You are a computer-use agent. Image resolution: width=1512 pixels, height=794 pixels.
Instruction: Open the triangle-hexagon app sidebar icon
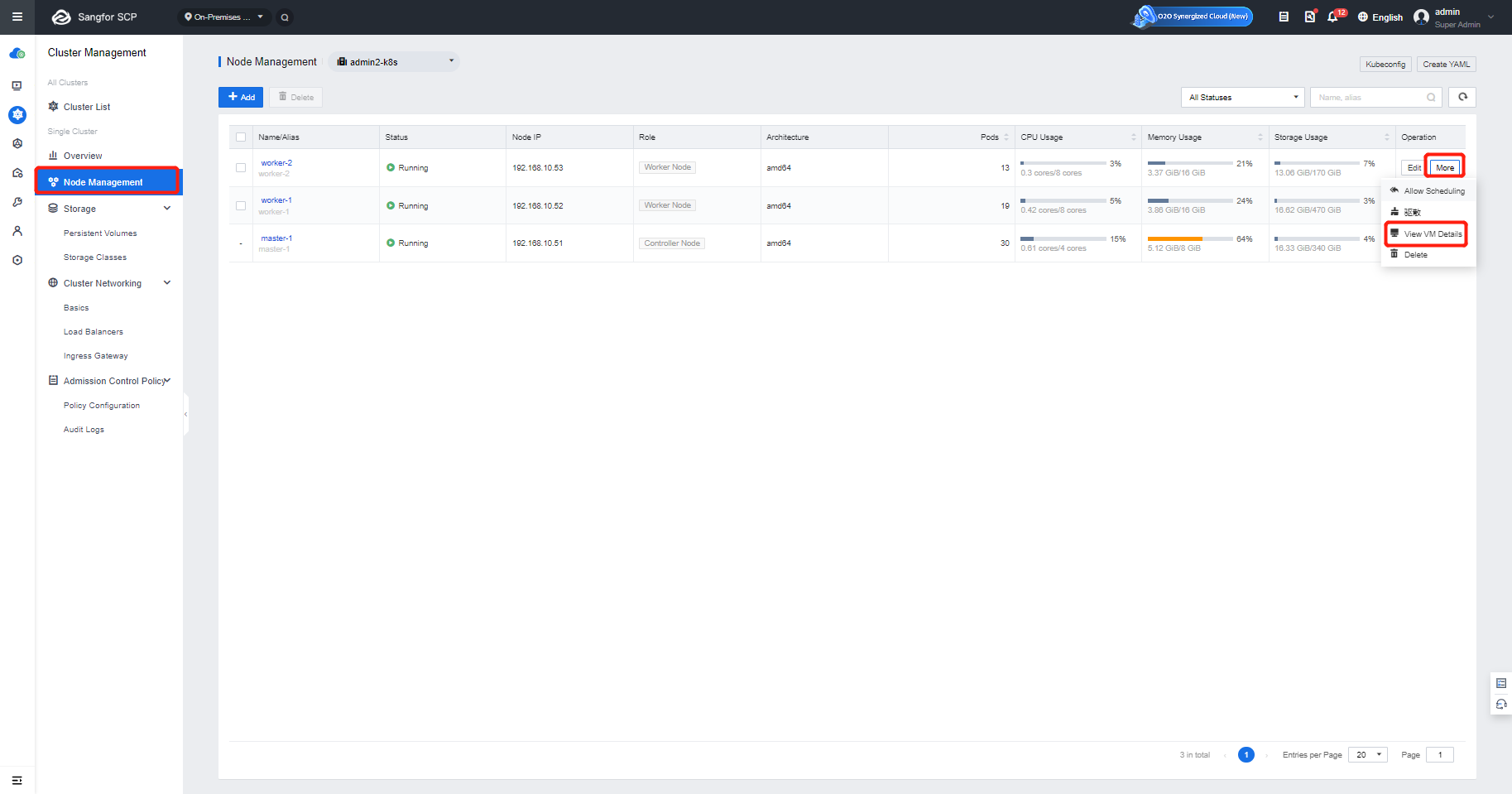(x=17, y=143)
